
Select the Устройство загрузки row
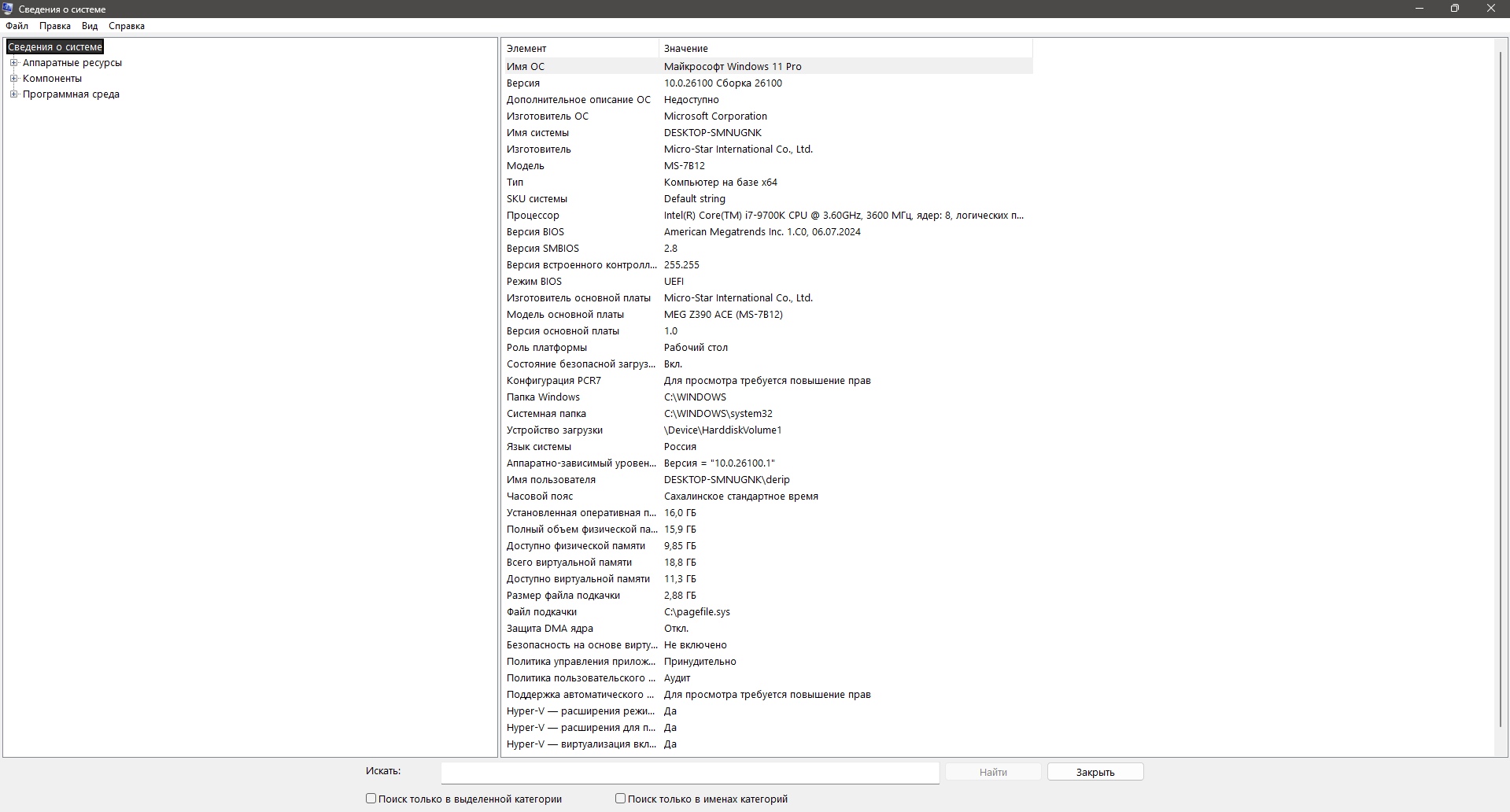click(x=767, y=430)
